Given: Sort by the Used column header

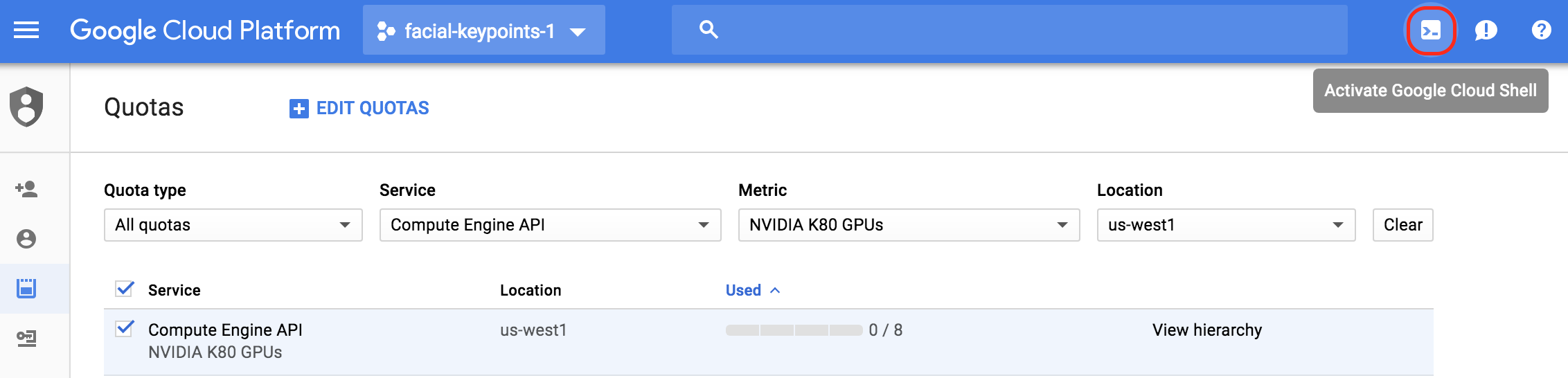Looking at the screenshot, I should pos(752,290).
